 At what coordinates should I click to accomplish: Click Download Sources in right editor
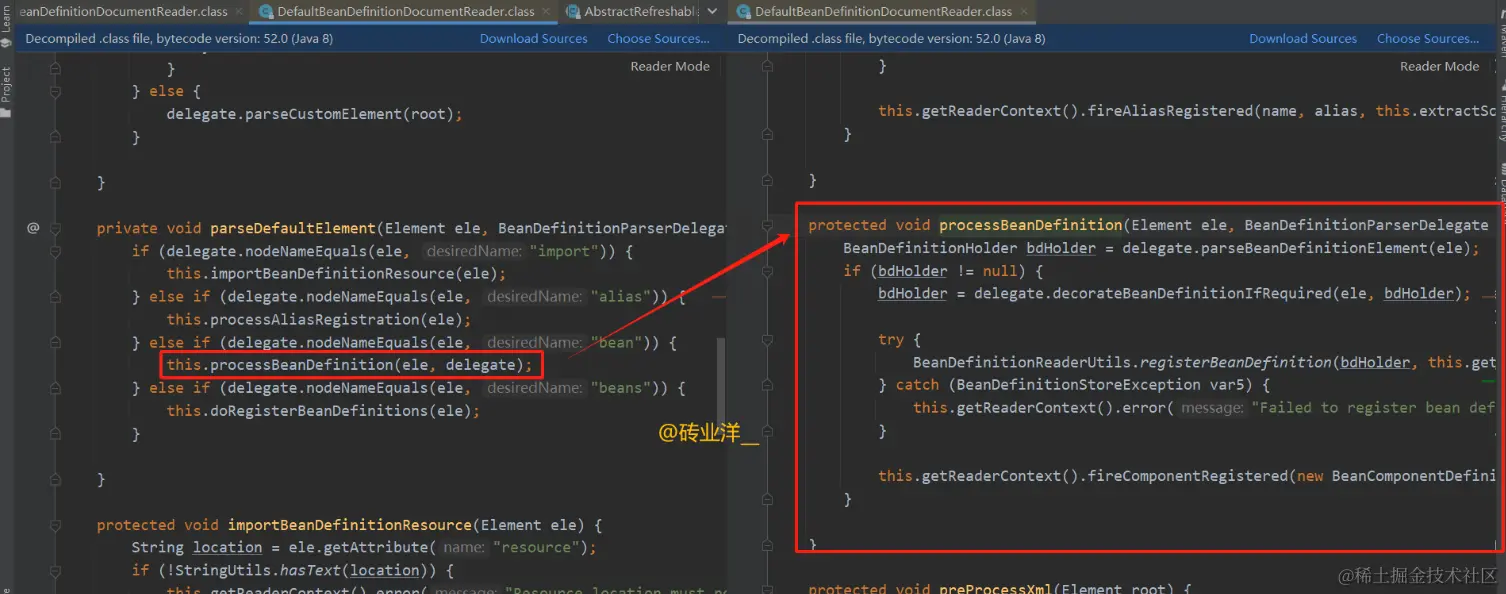click(x=1303, y=39)
